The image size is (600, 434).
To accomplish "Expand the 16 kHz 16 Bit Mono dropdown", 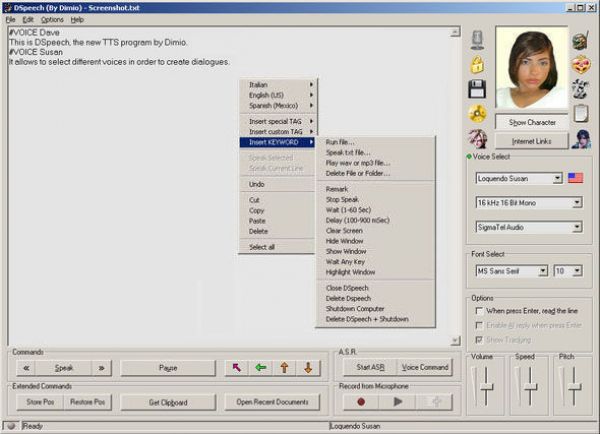I will click(576, 203).
